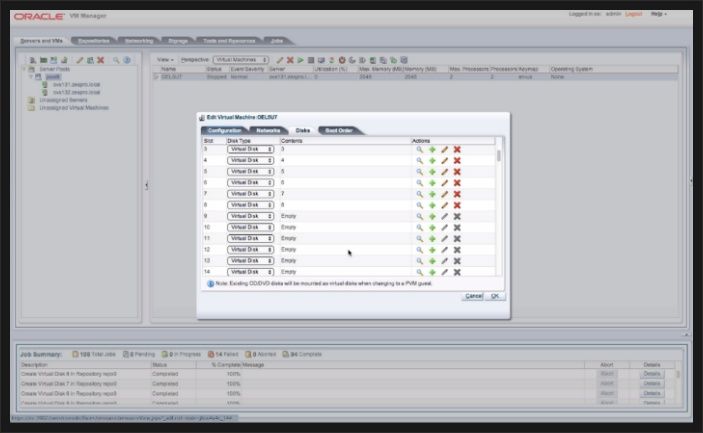Create a virtual disk in slot 9
This screenshot has width=703, height=433.
click(432, 216)
